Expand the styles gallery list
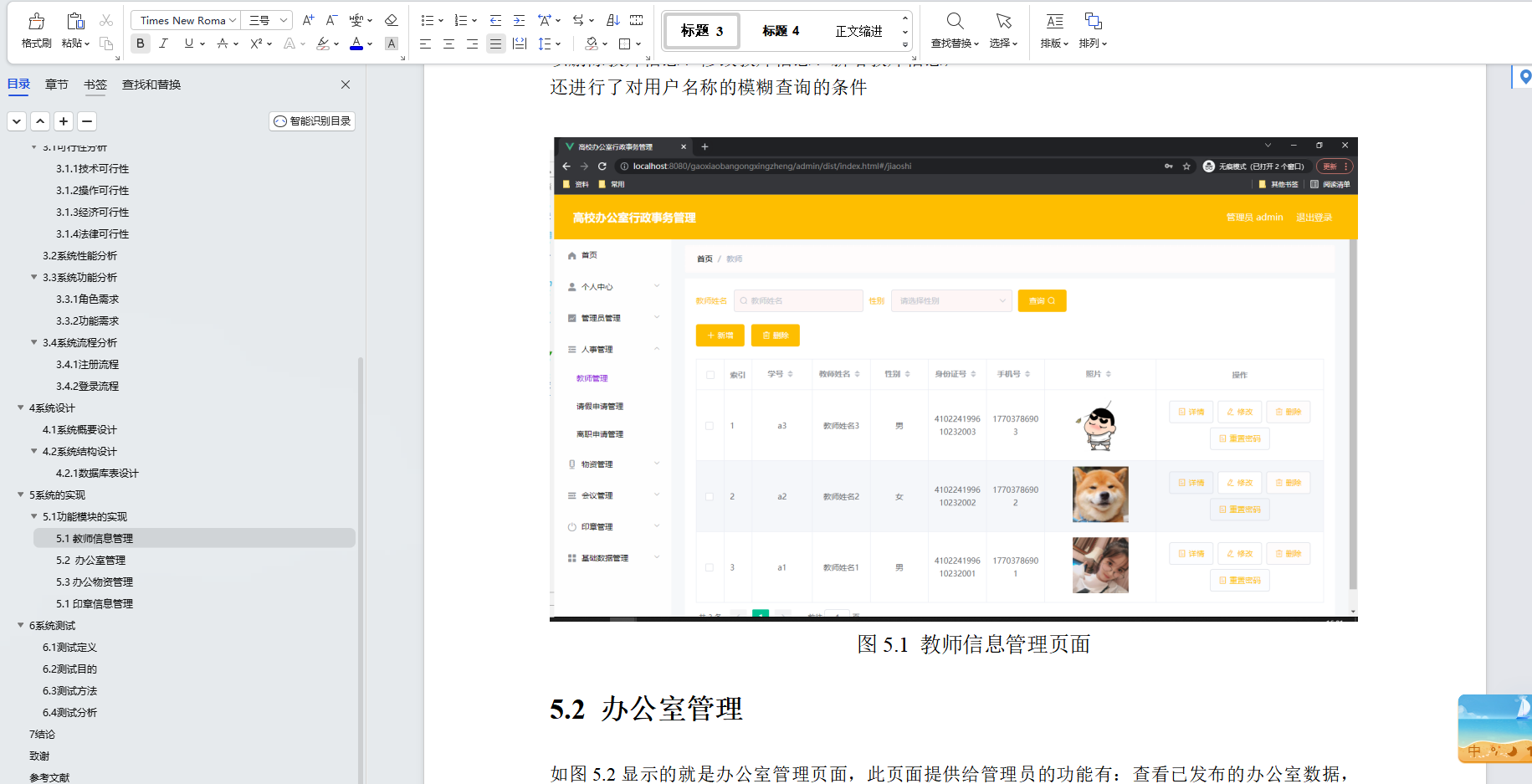Viewport: 1532px width, 784px height. click(x=905, y=45)
